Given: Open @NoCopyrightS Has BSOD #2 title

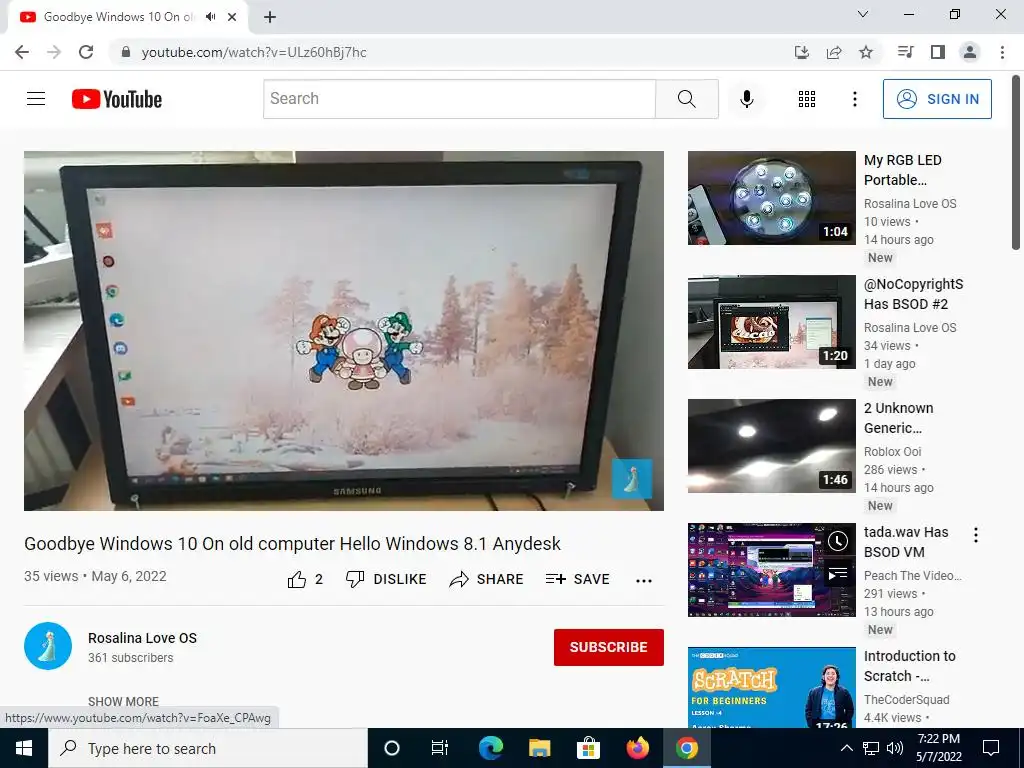Looking at the screenshot, I should 913,294.
